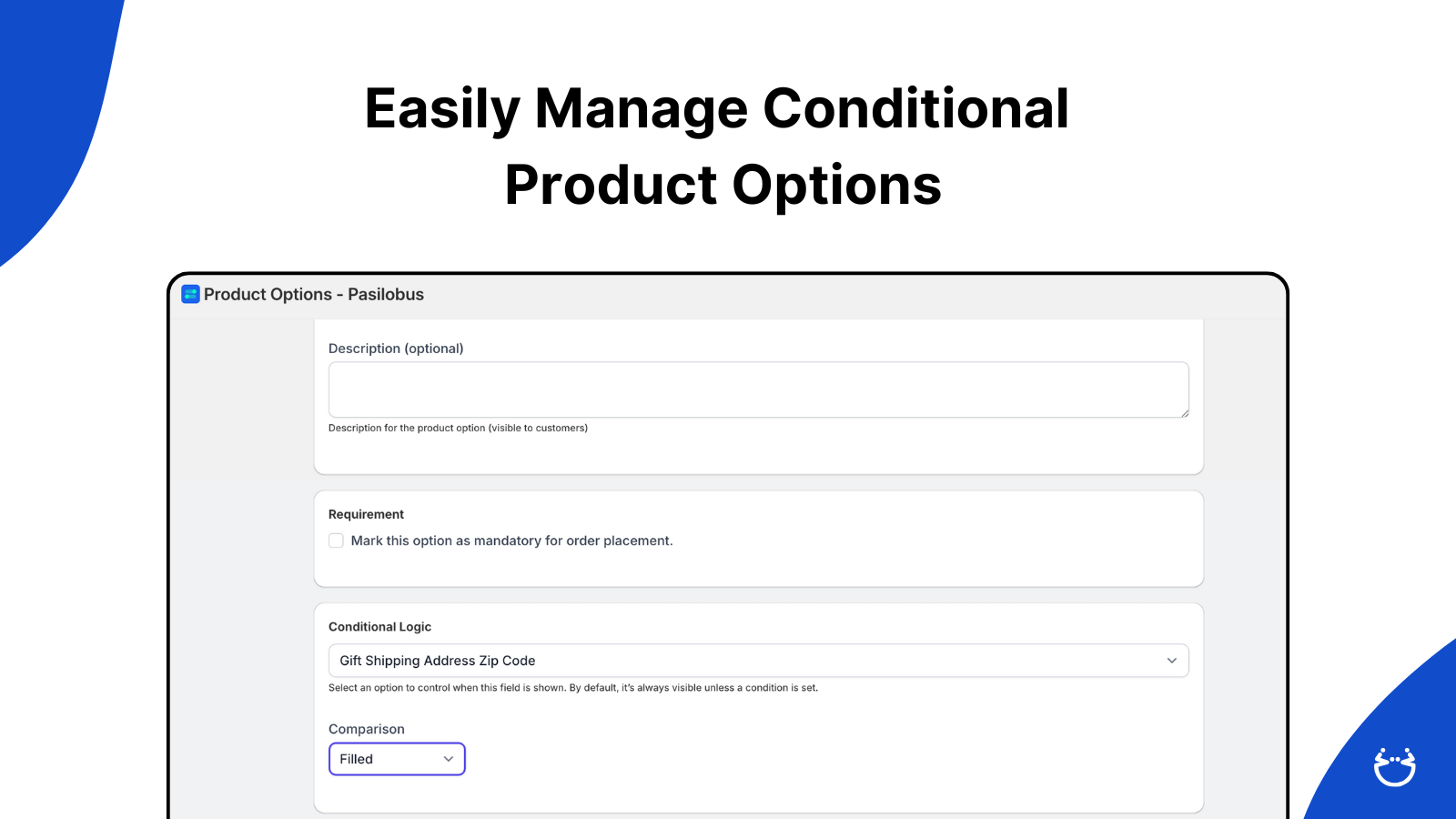This screenshot has width=1456, height=819.
Task: Open the Gift Shipping Address Zip Code dropdown
Action: coord(758,661)
